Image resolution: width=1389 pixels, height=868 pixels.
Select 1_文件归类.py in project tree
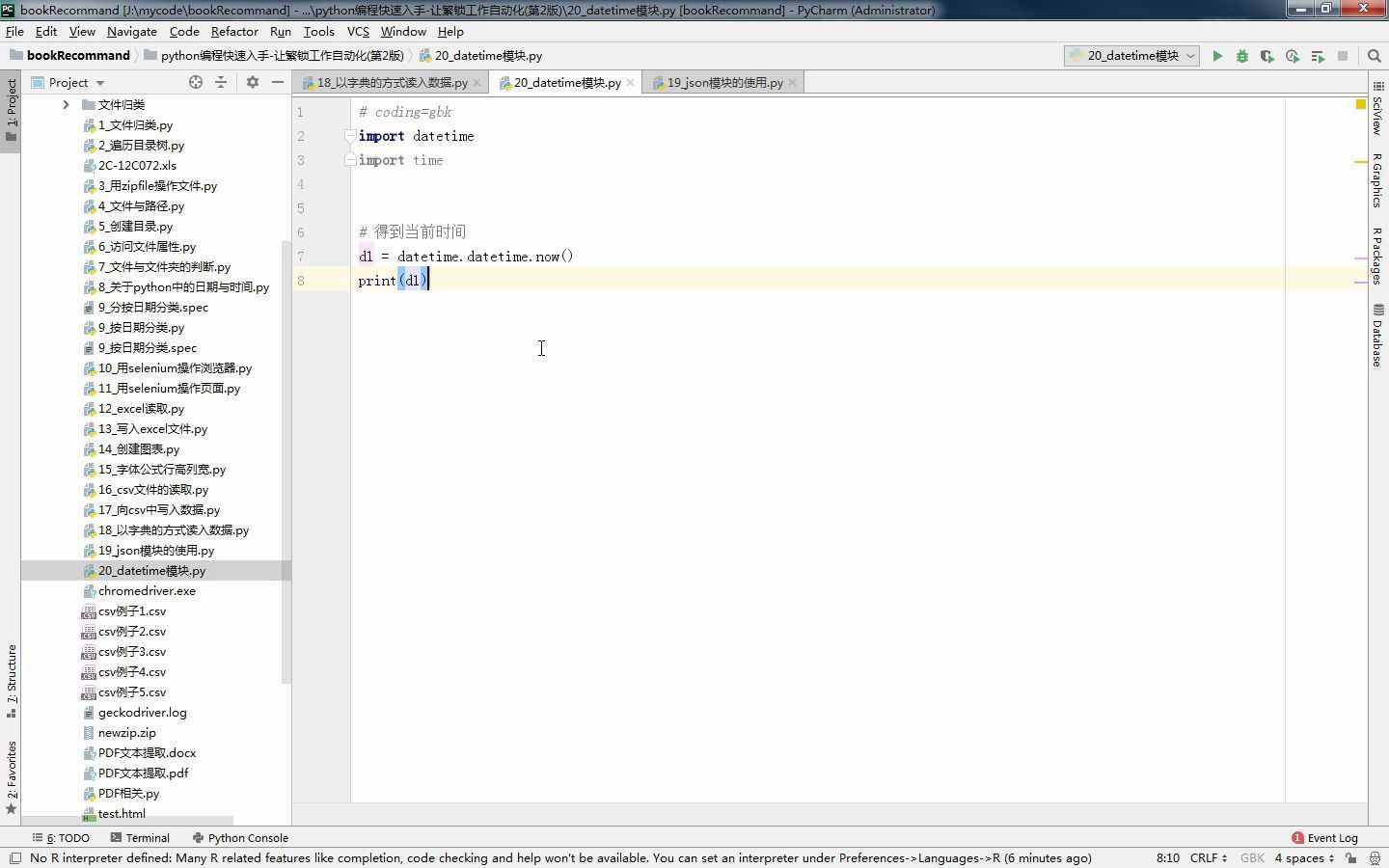[x=128, y=125]
